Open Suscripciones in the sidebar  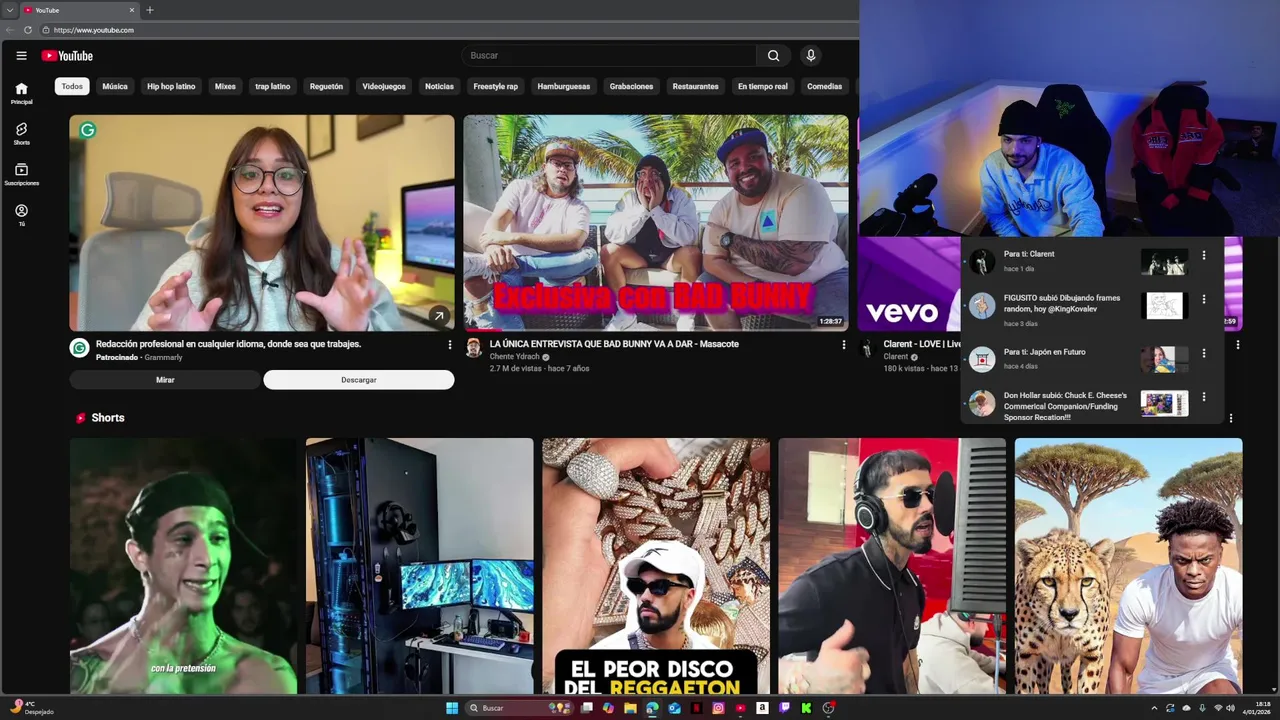[x=21, y=175]
